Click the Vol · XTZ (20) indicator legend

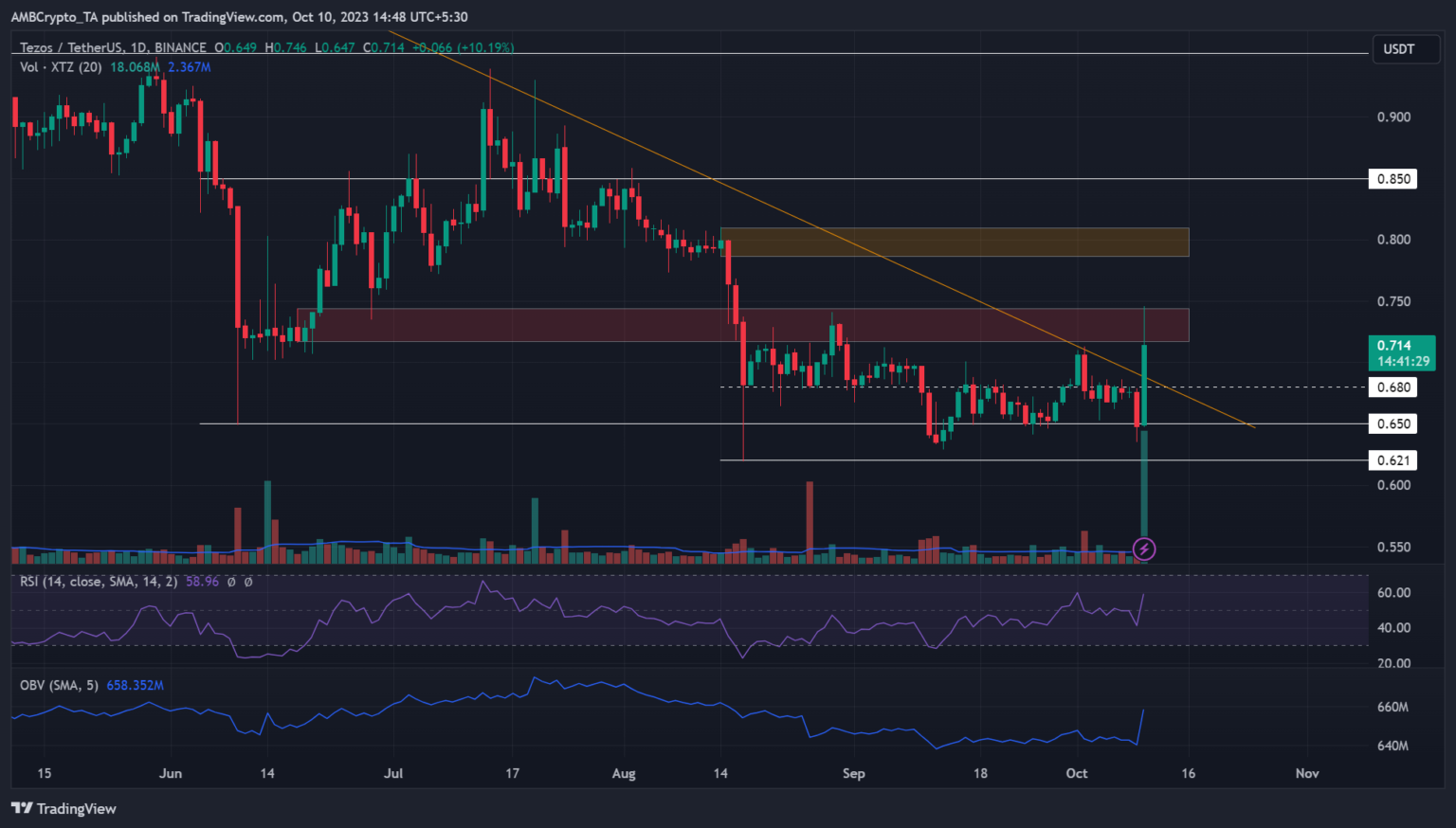(x=61, y=67)
